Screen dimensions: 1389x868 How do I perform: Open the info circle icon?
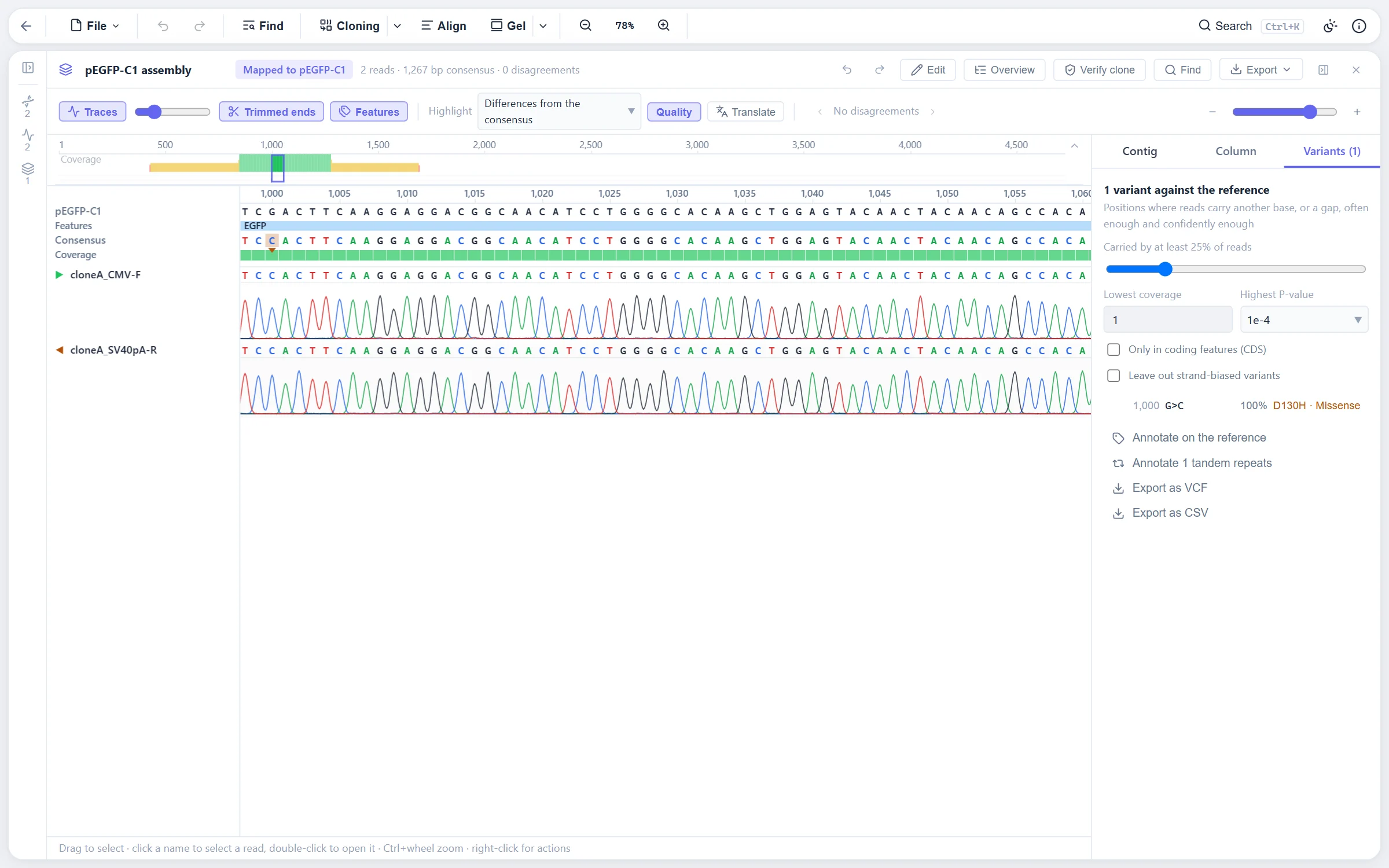pos(1359,25)
